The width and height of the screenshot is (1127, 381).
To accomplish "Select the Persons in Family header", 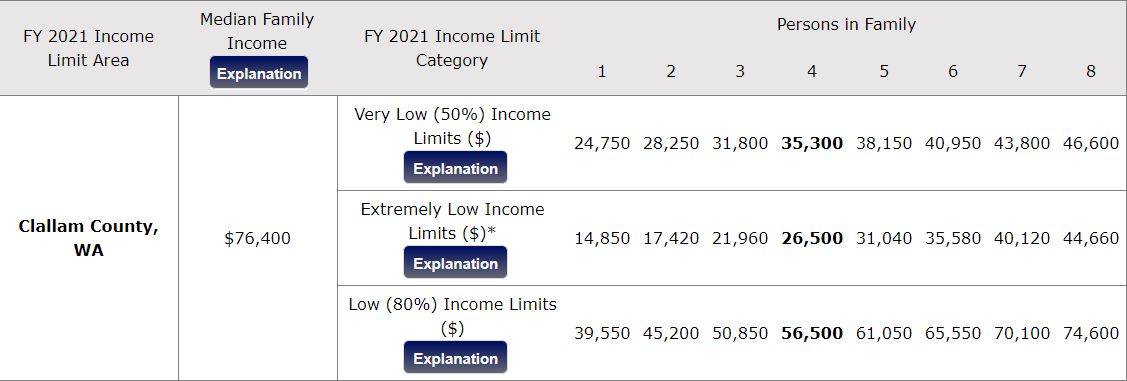I will point(846,24).
